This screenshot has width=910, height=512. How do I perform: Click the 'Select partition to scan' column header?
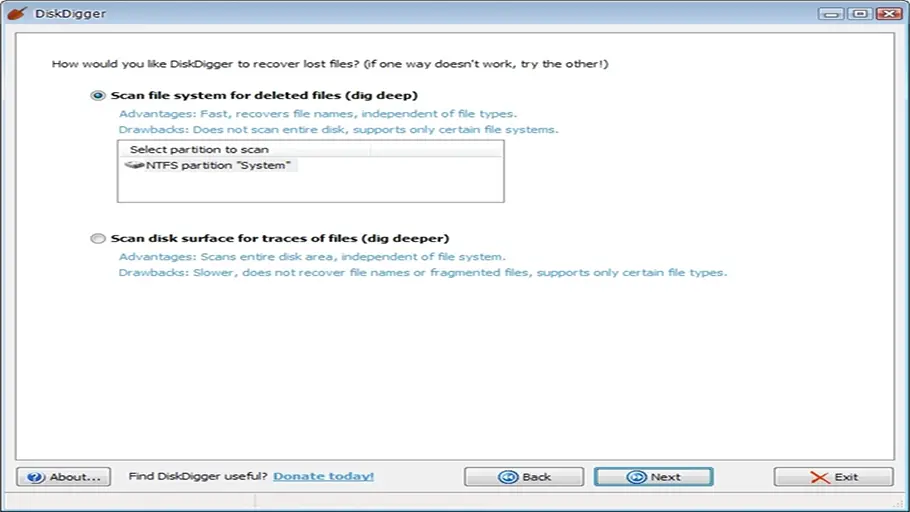point(199,149)
